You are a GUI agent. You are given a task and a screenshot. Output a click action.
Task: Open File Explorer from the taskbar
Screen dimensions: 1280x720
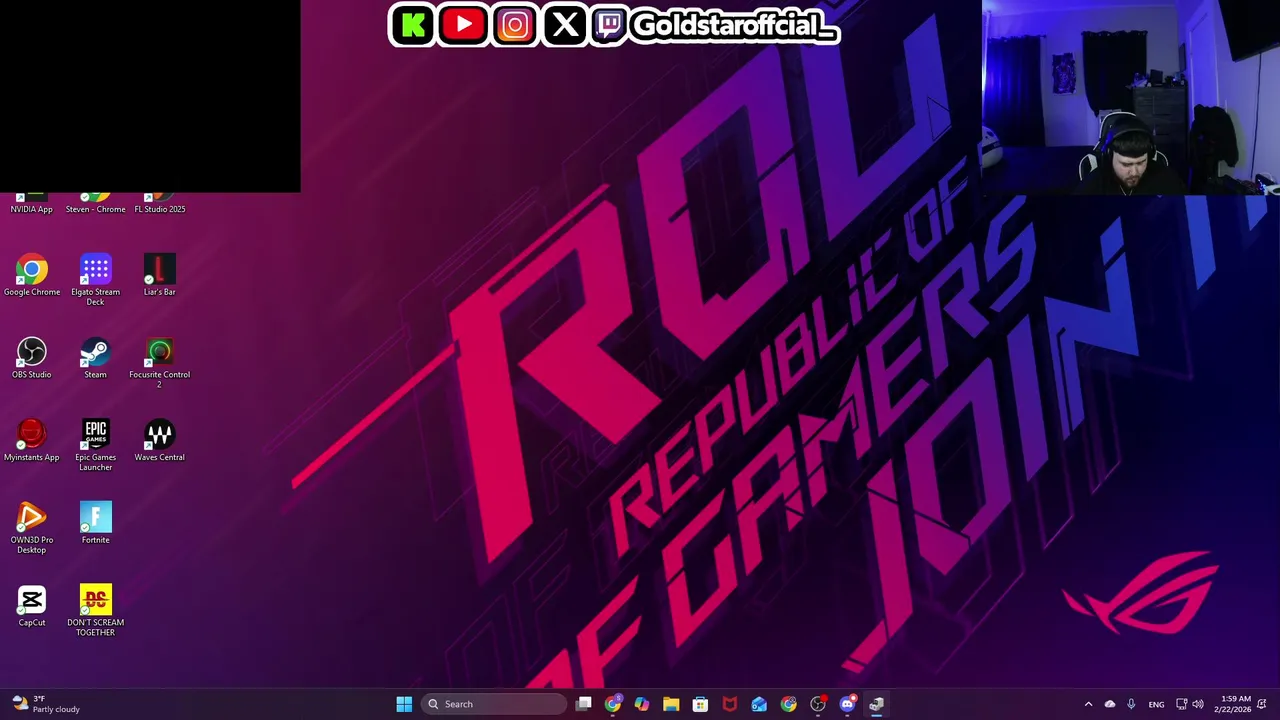671,704
